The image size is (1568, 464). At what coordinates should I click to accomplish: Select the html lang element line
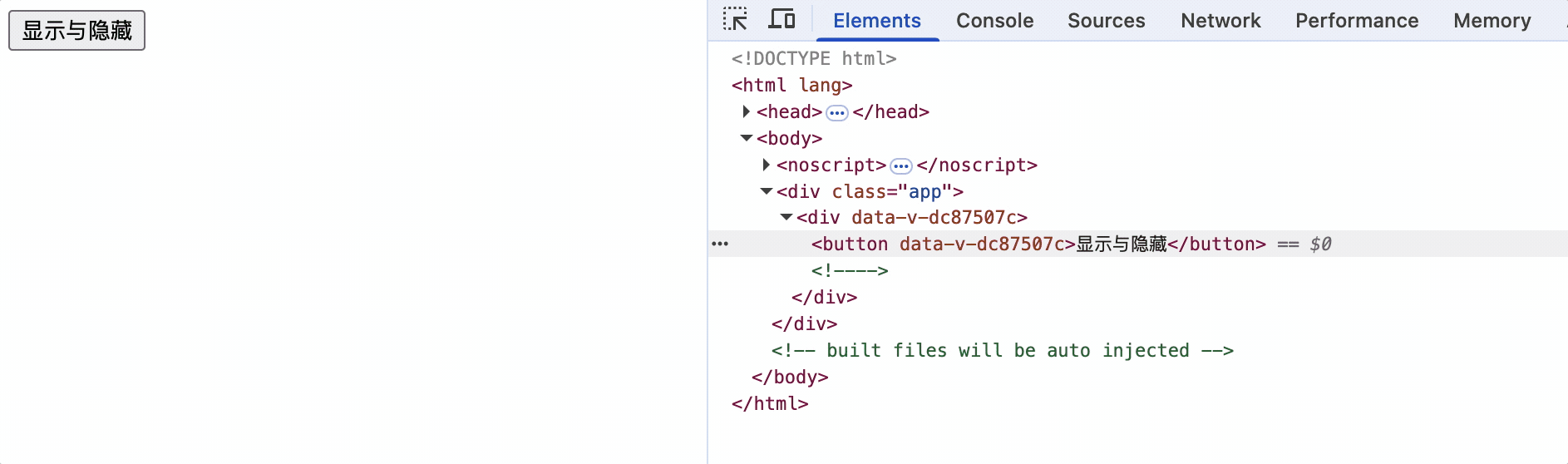pyautogui.click(x=791, y=85)
